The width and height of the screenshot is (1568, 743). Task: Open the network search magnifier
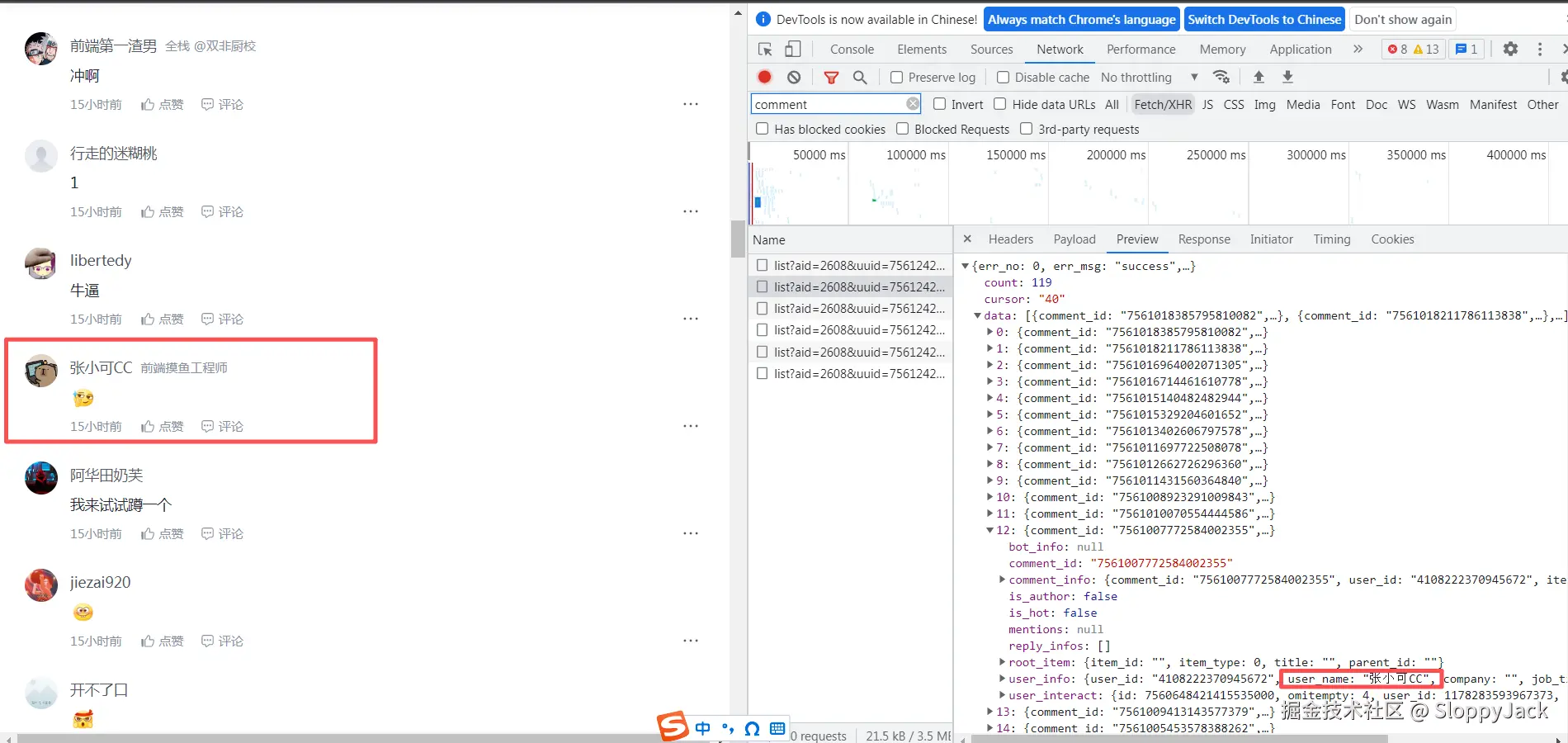(860, 77)
